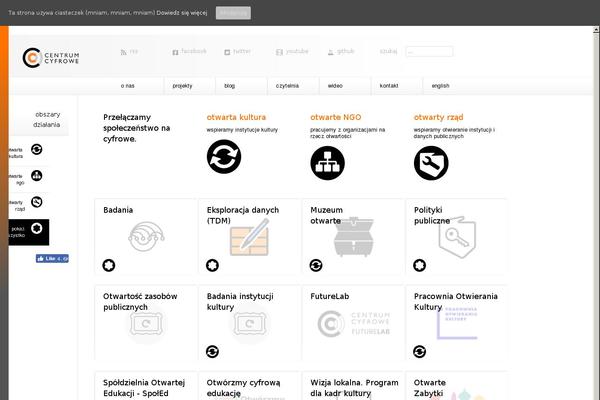Click the Pracownia Otwierania Kultury logo image
The height and width of the screenshot is (400, 600).
click(x=457, y=323)
